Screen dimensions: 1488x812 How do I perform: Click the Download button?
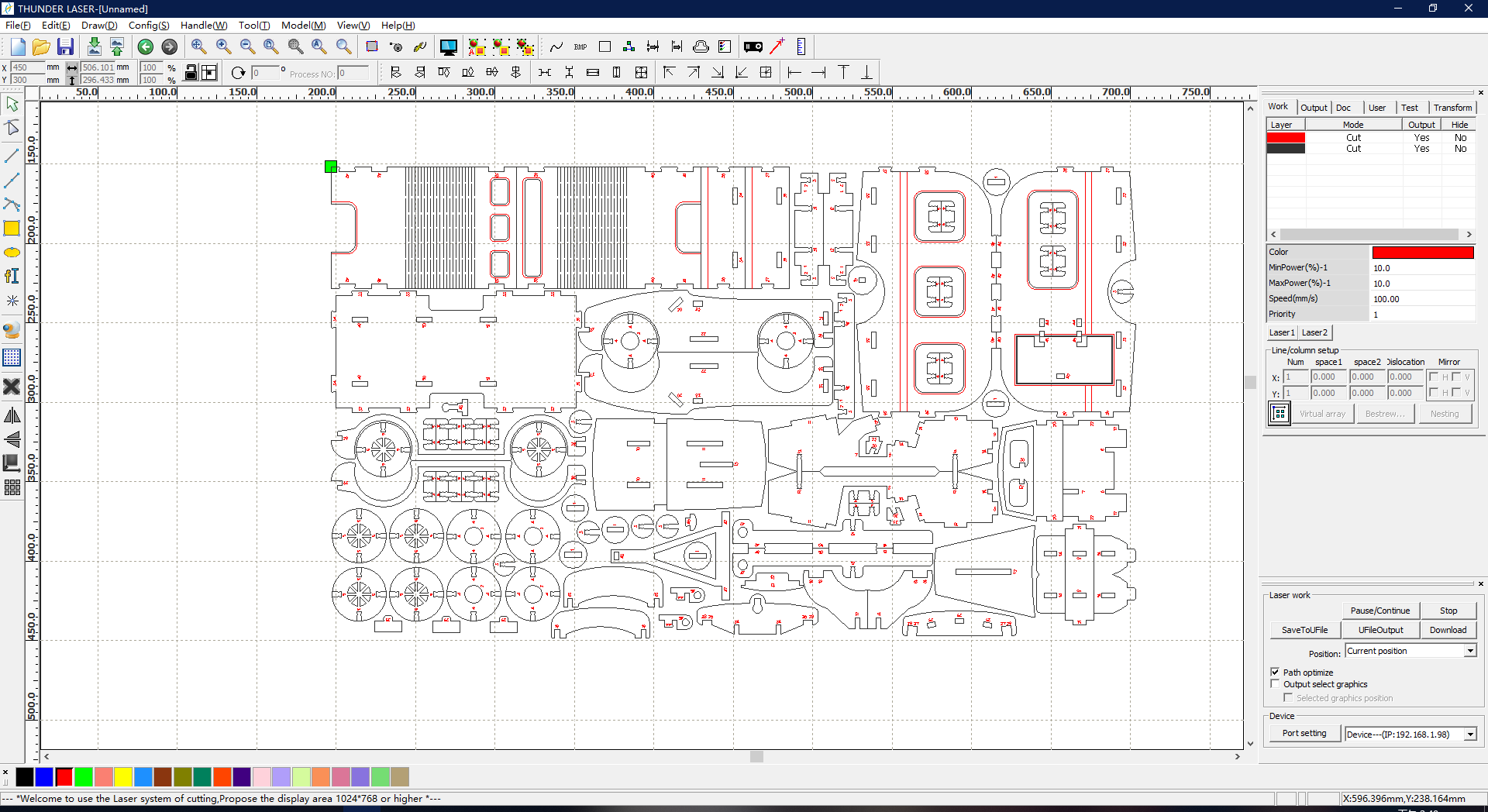[1448, 629]
